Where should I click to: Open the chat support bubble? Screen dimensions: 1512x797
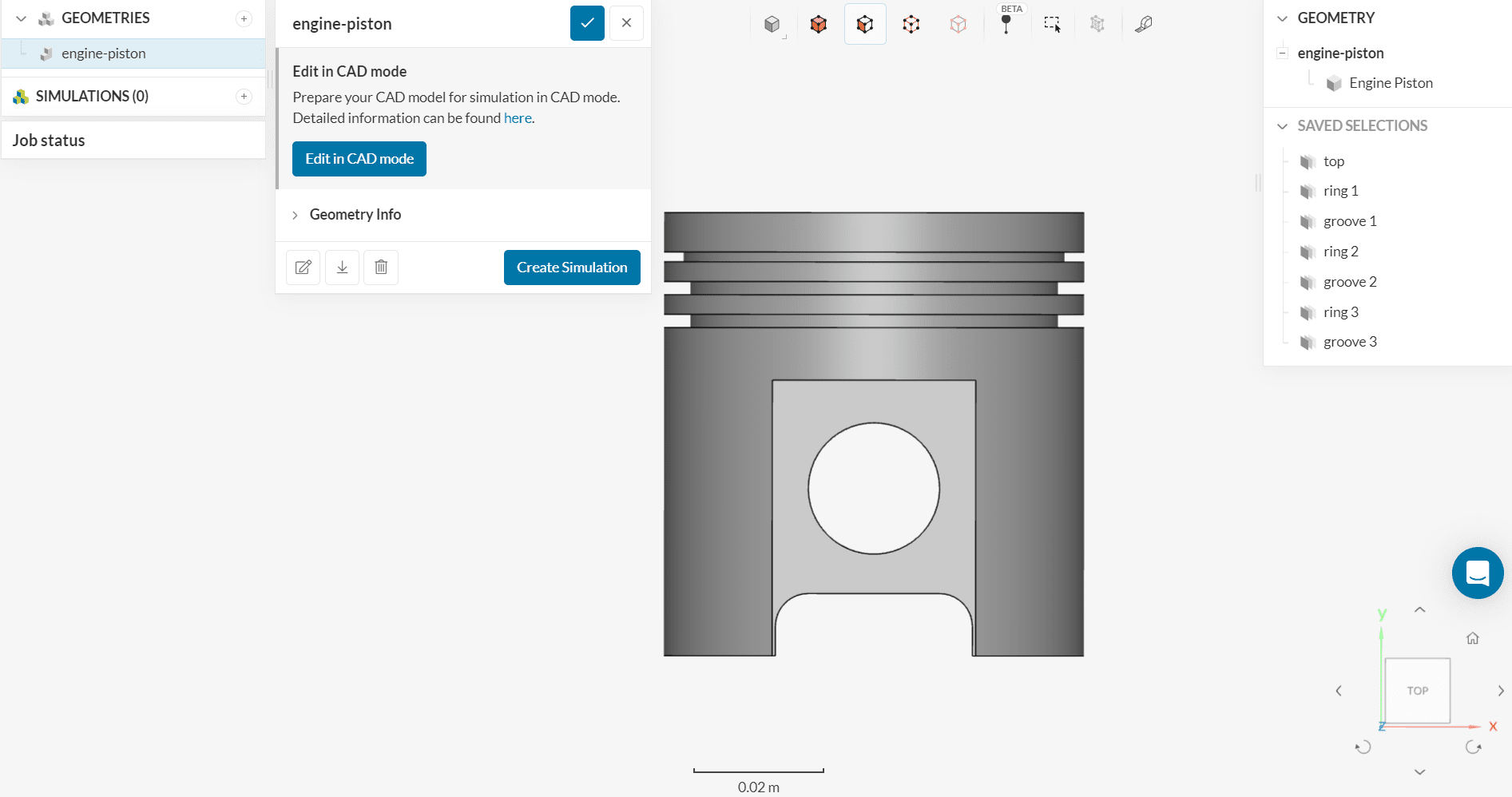[x=1477, y=573]
